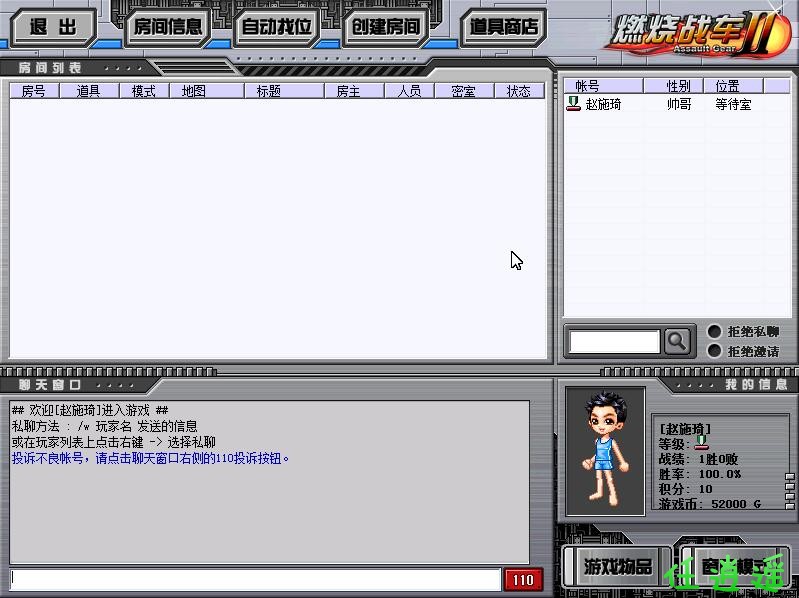Screen dimensions: 799x598
Task: Click the 退出 exit button
Action: 53,27
